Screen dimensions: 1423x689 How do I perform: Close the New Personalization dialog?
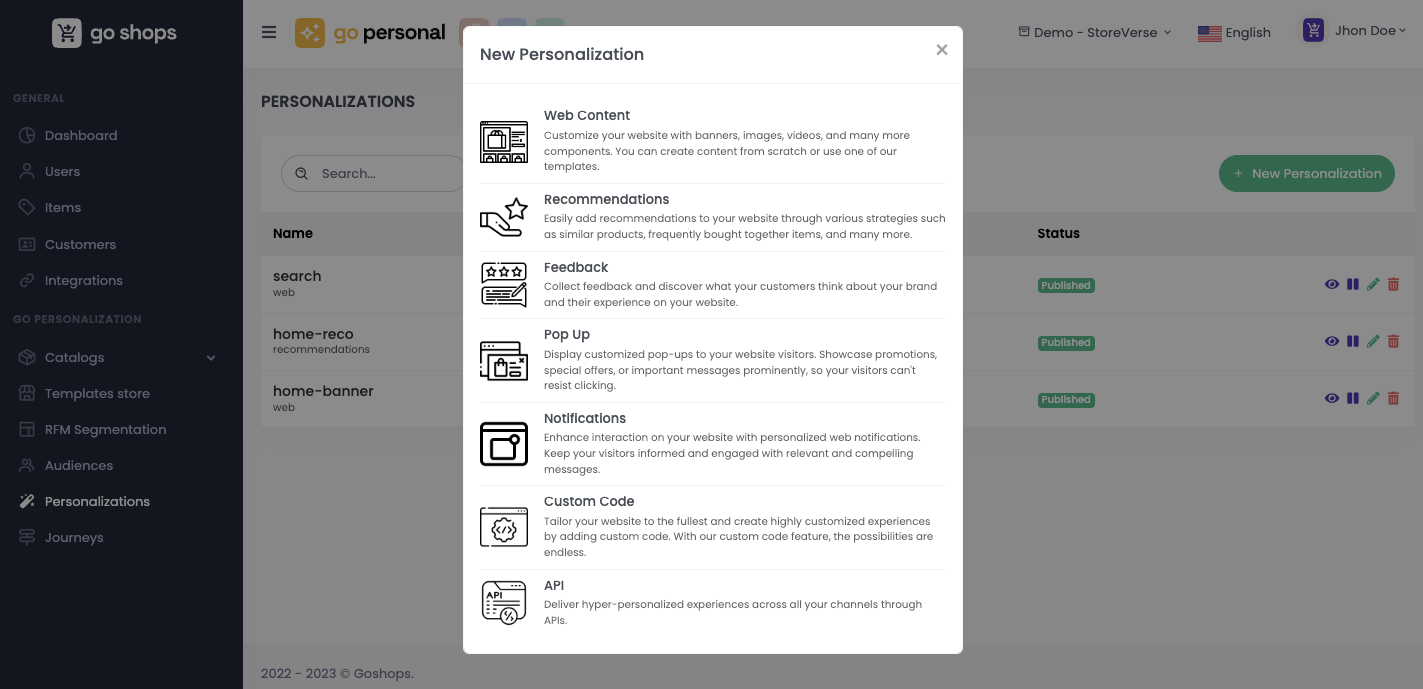pyautogui.click(x=941, y=50)
